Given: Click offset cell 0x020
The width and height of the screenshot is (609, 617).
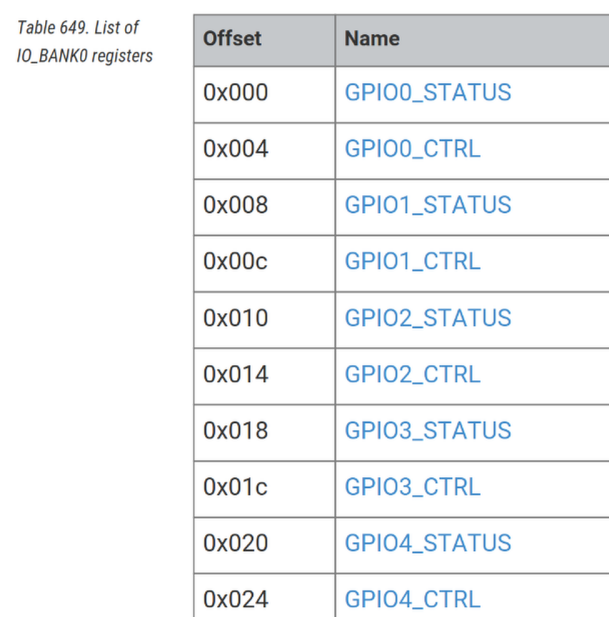Looking at the screenshot, I should 235,543.
